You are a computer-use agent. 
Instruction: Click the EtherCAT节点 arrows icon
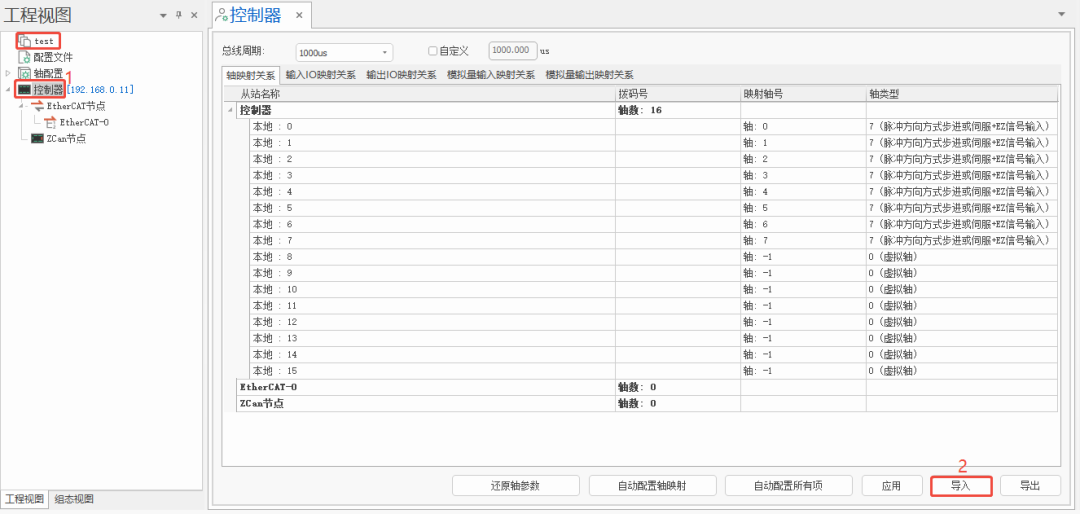(x=38, y=106)
